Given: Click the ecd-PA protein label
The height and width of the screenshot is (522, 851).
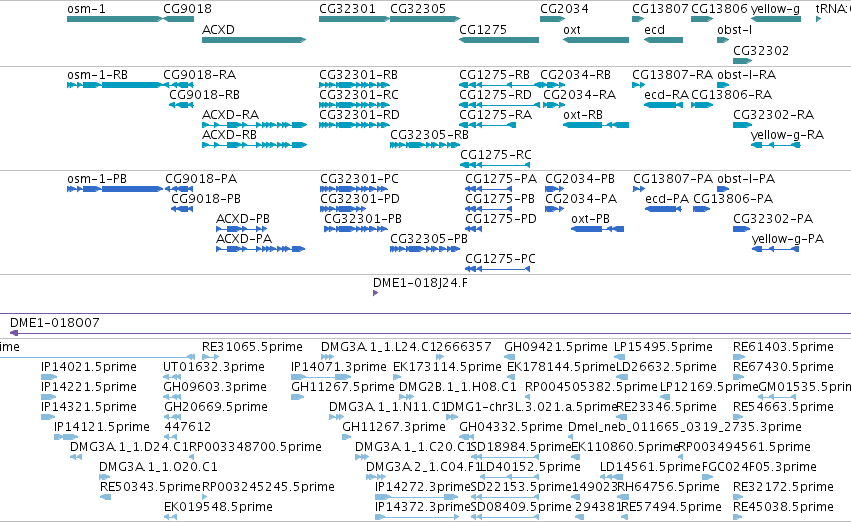Looking at the screenshot, I should (667, 199).
